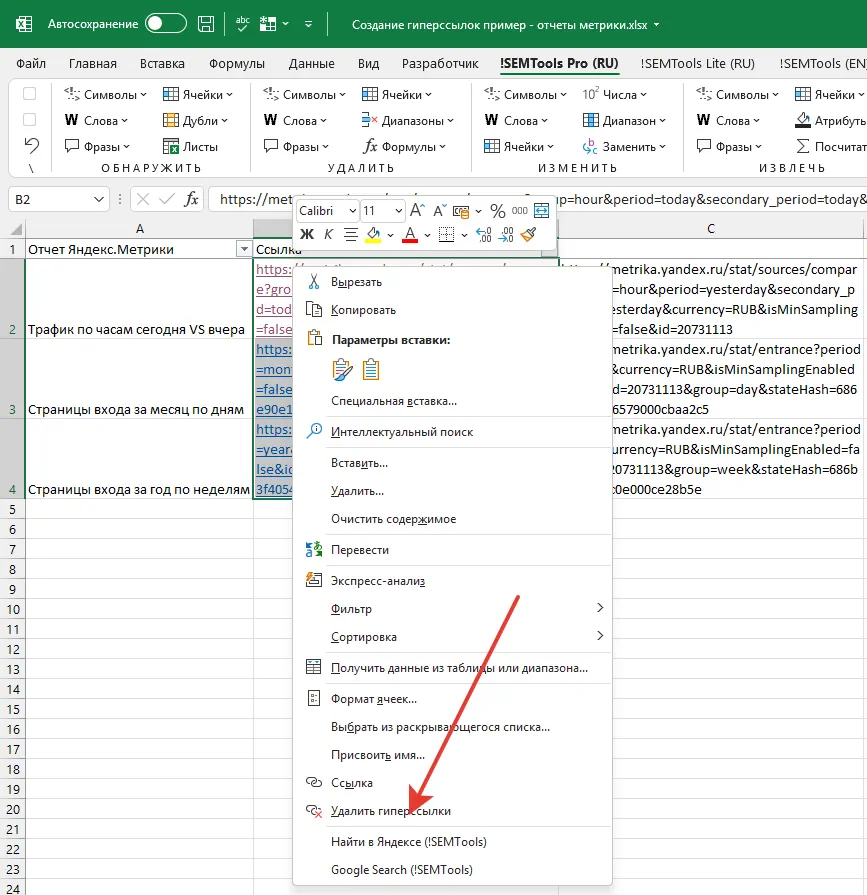Click the second paste option icon
Screen dimensions: 867x895
(x=371, y=369)
